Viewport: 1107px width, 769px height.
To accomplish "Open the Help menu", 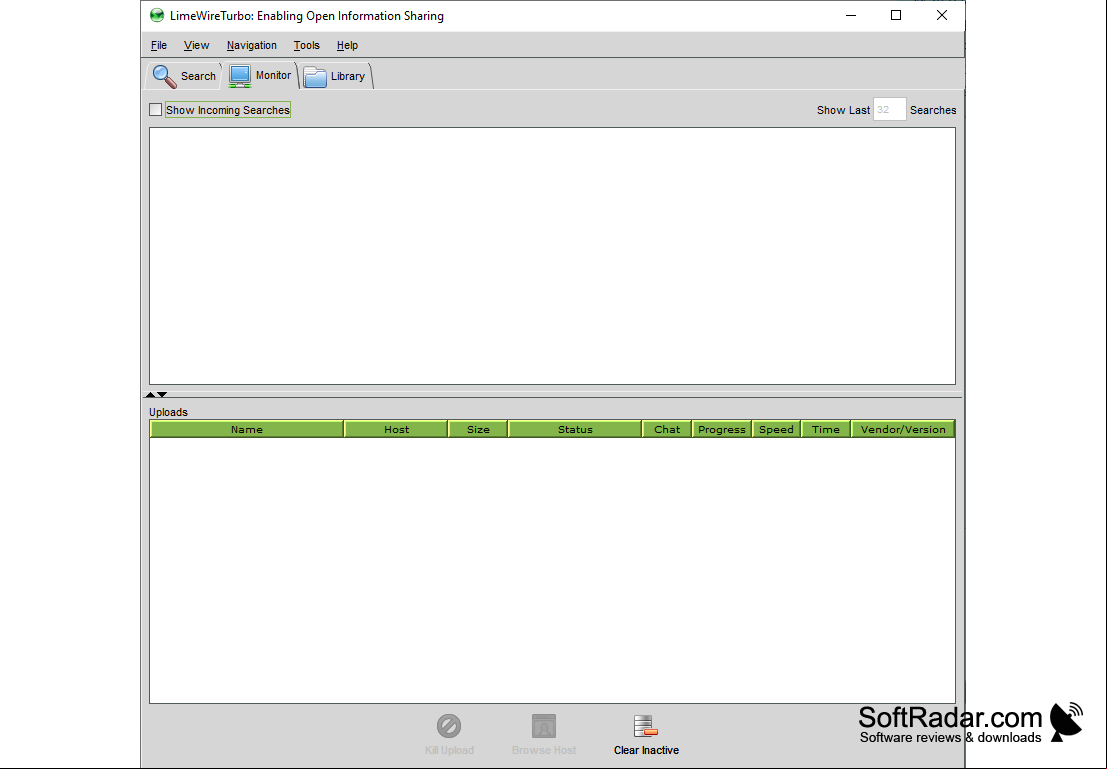I will 347,45.
